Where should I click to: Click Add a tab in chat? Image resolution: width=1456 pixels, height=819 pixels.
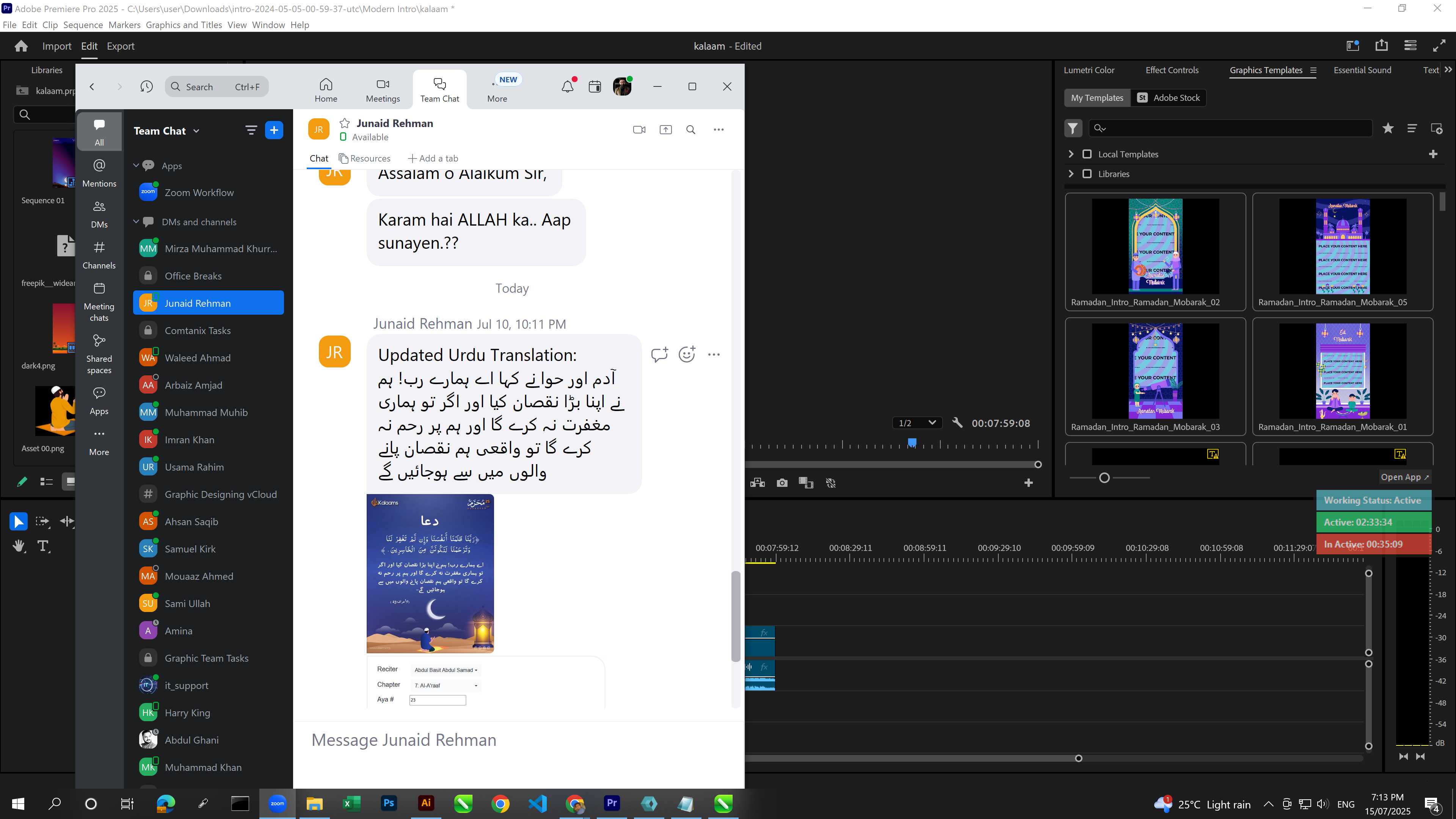pyautogui.click(x=433, y=158)
